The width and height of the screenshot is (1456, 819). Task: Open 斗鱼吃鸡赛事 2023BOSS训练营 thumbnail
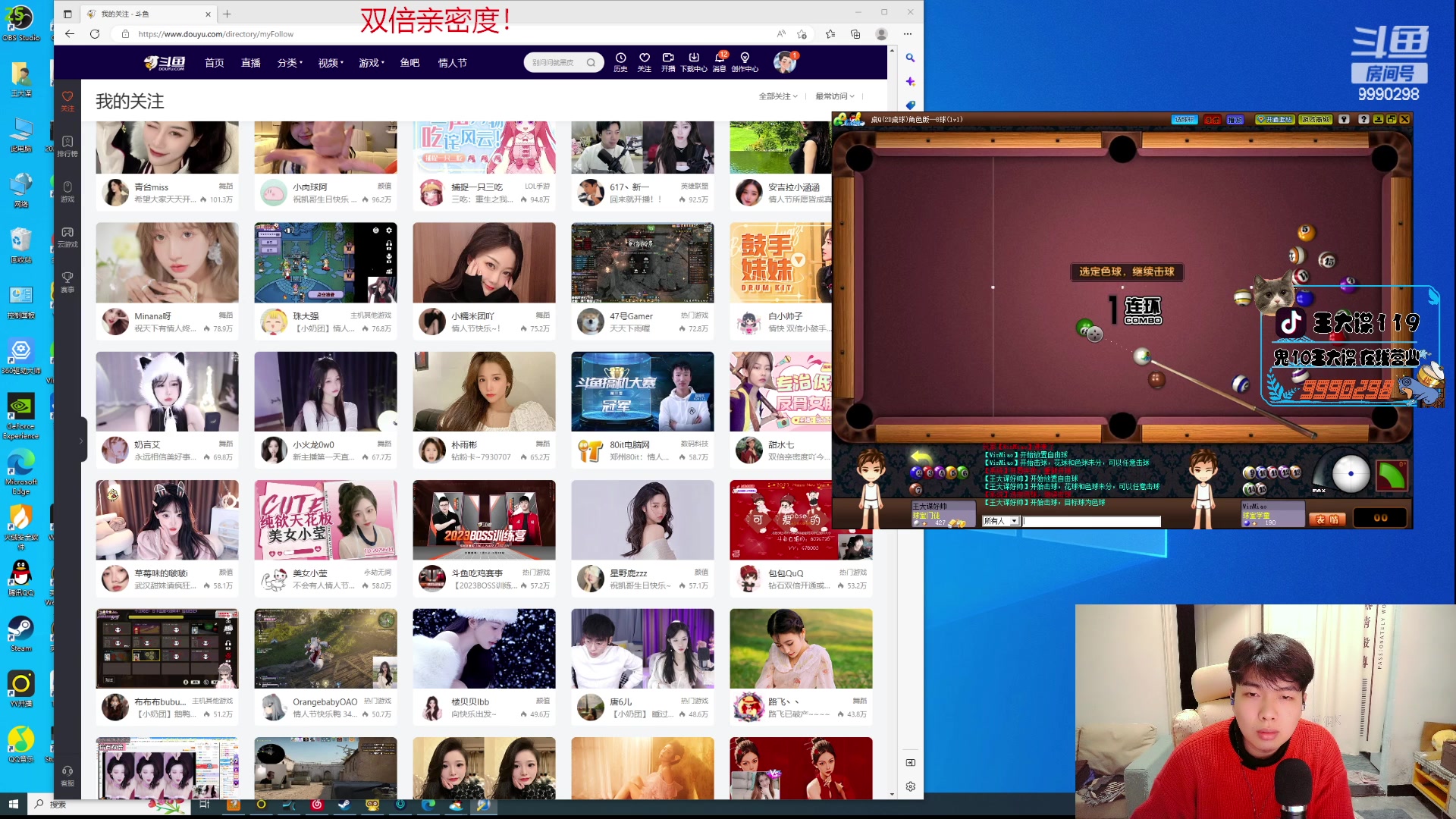pyautogui.click(x=484, y=520)
